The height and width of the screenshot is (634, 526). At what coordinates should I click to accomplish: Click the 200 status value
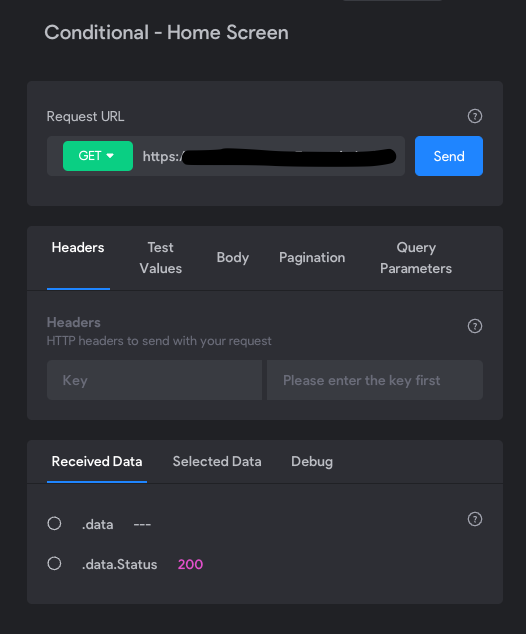point(190,564)
